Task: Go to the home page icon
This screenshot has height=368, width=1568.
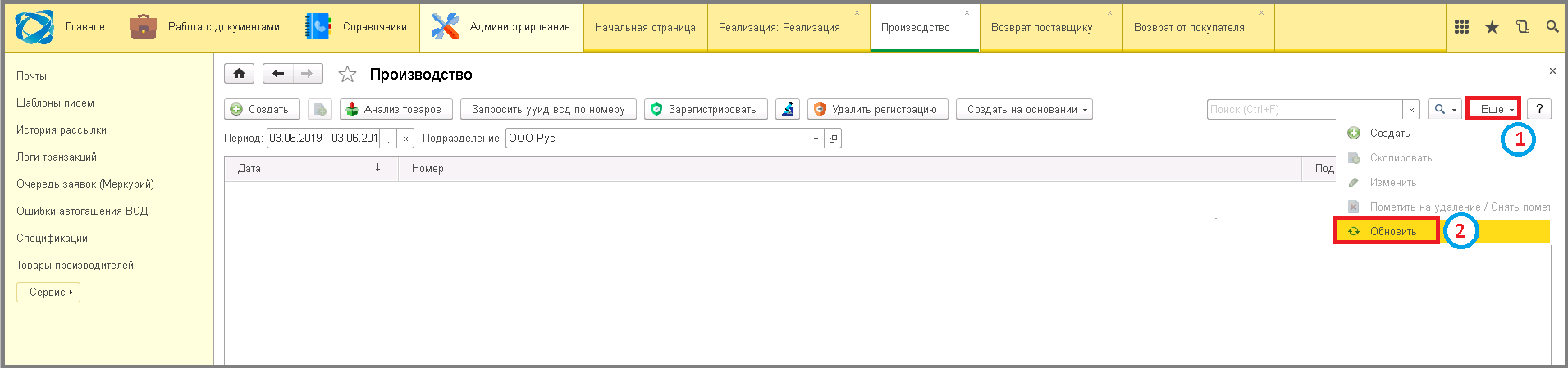Action: click(x=239, y=74)
